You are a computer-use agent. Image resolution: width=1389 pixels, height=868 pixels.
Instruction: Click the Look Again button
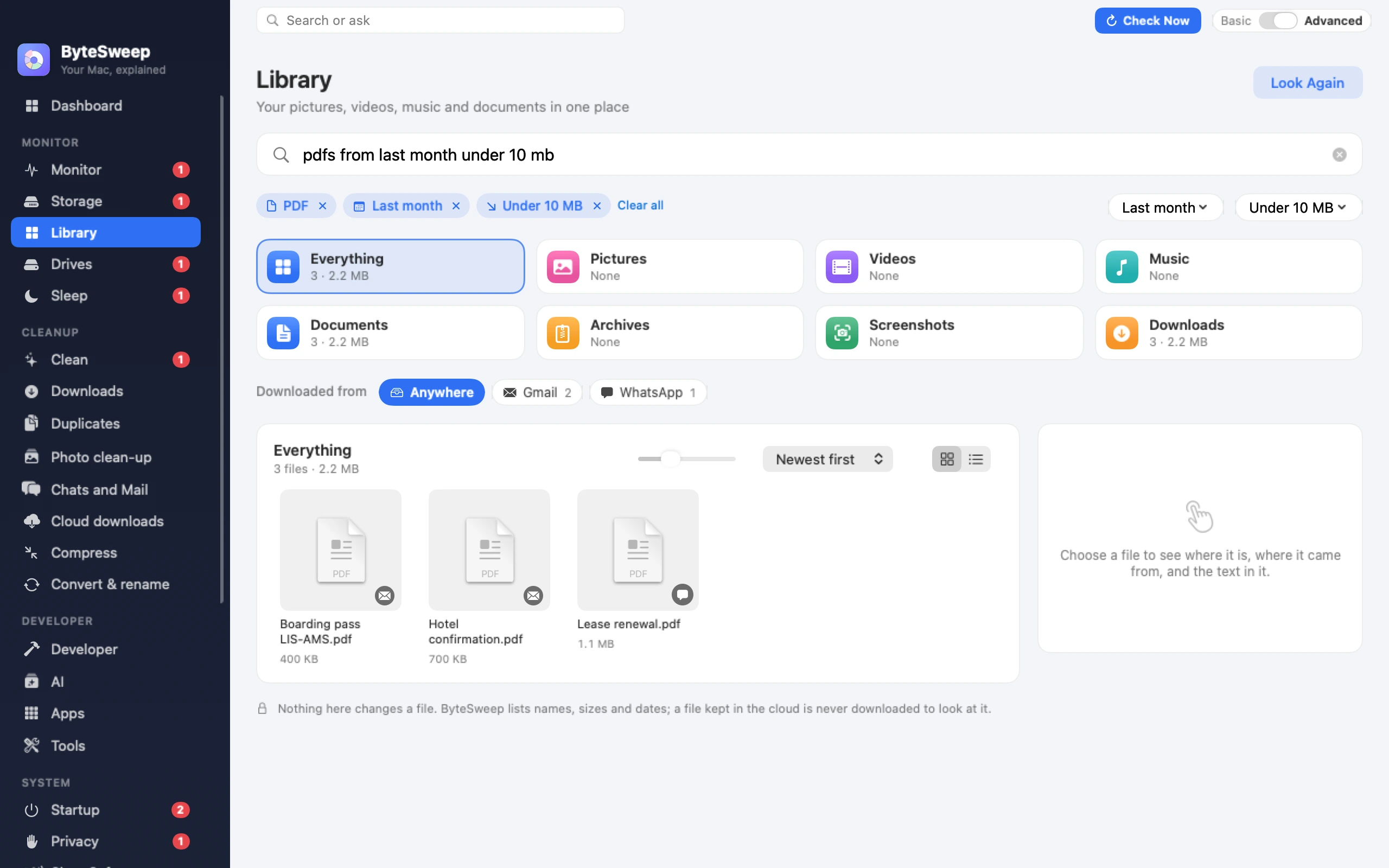[1308, 82]
